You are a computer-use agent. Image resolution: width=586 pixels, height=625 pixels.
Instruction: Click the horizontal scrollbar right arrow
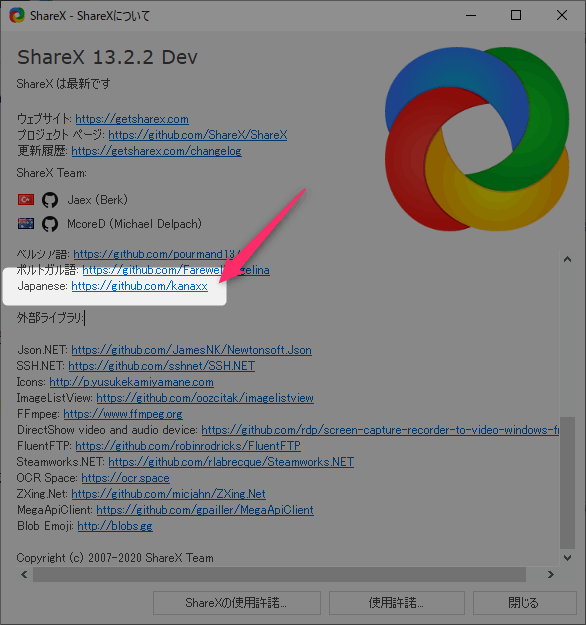click(551, 574)
